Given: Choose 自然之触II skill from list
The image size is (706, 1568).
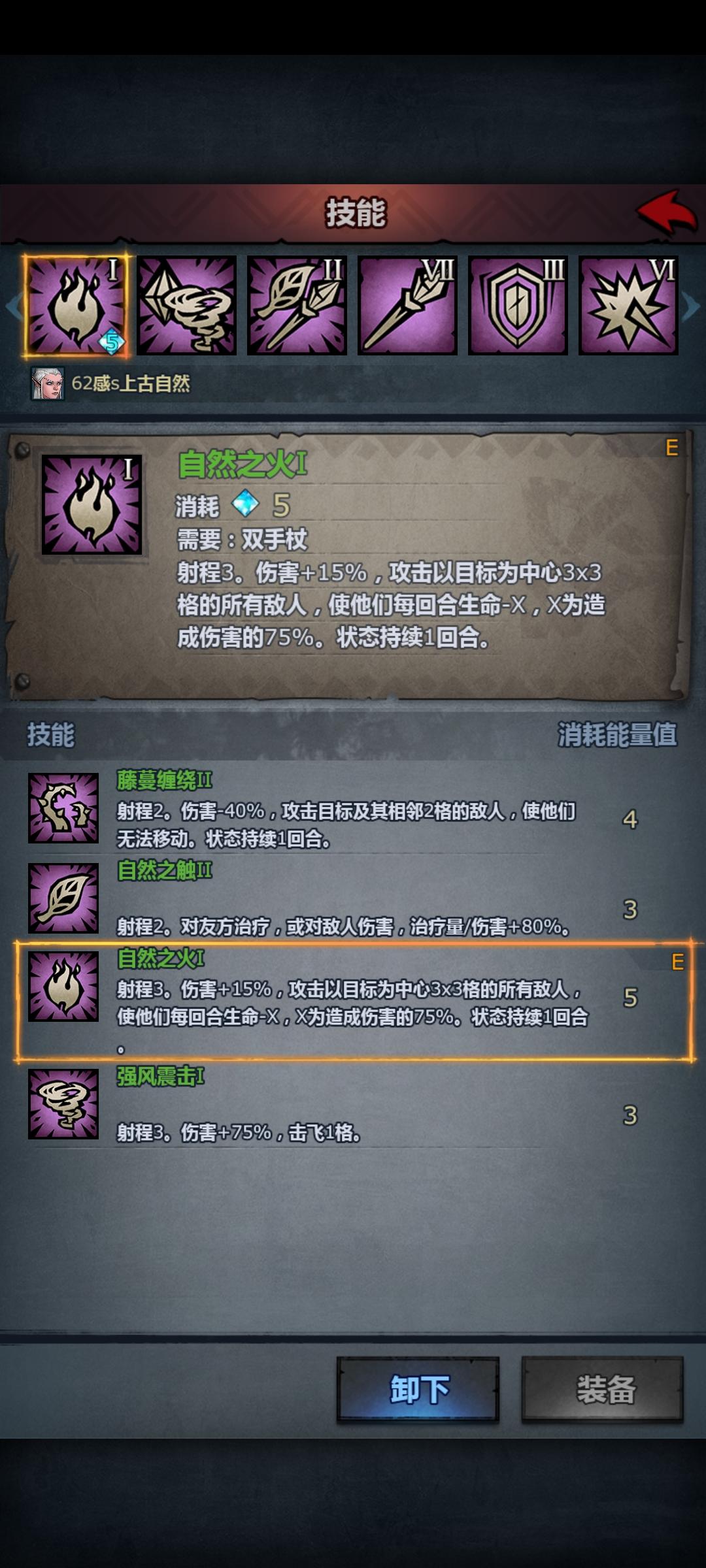Looking at the screenshot, I should pyautogui.click(x=353, y=898).
